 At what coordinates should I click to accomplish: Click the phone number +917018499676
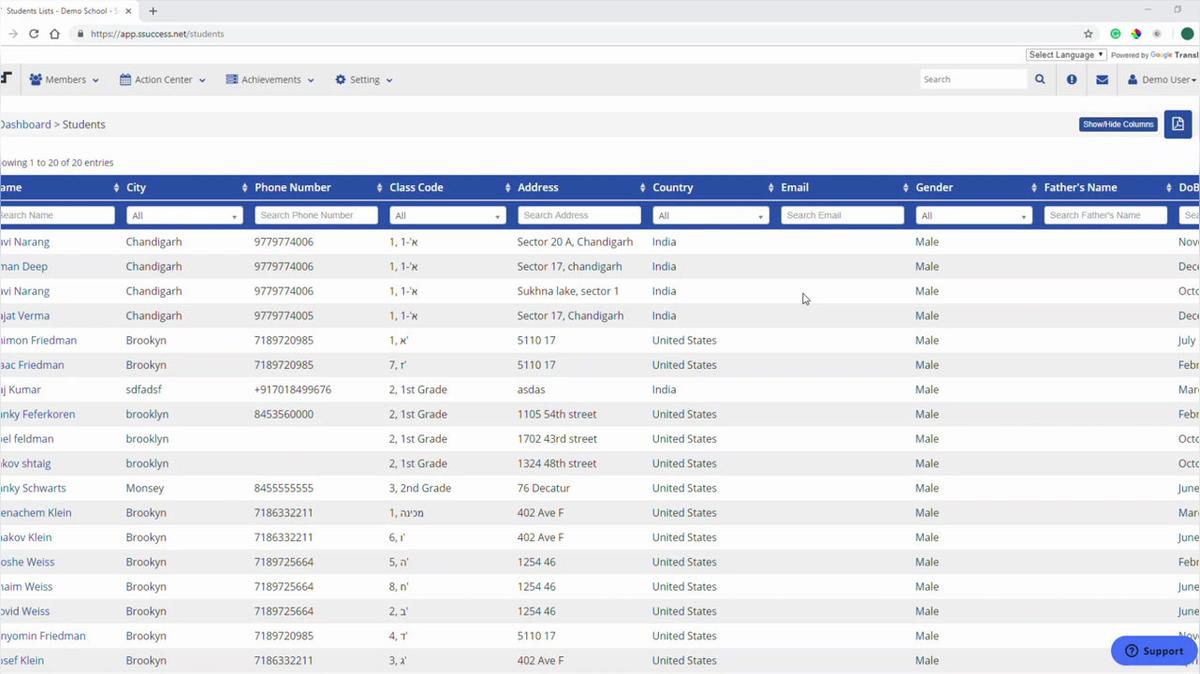293,390
